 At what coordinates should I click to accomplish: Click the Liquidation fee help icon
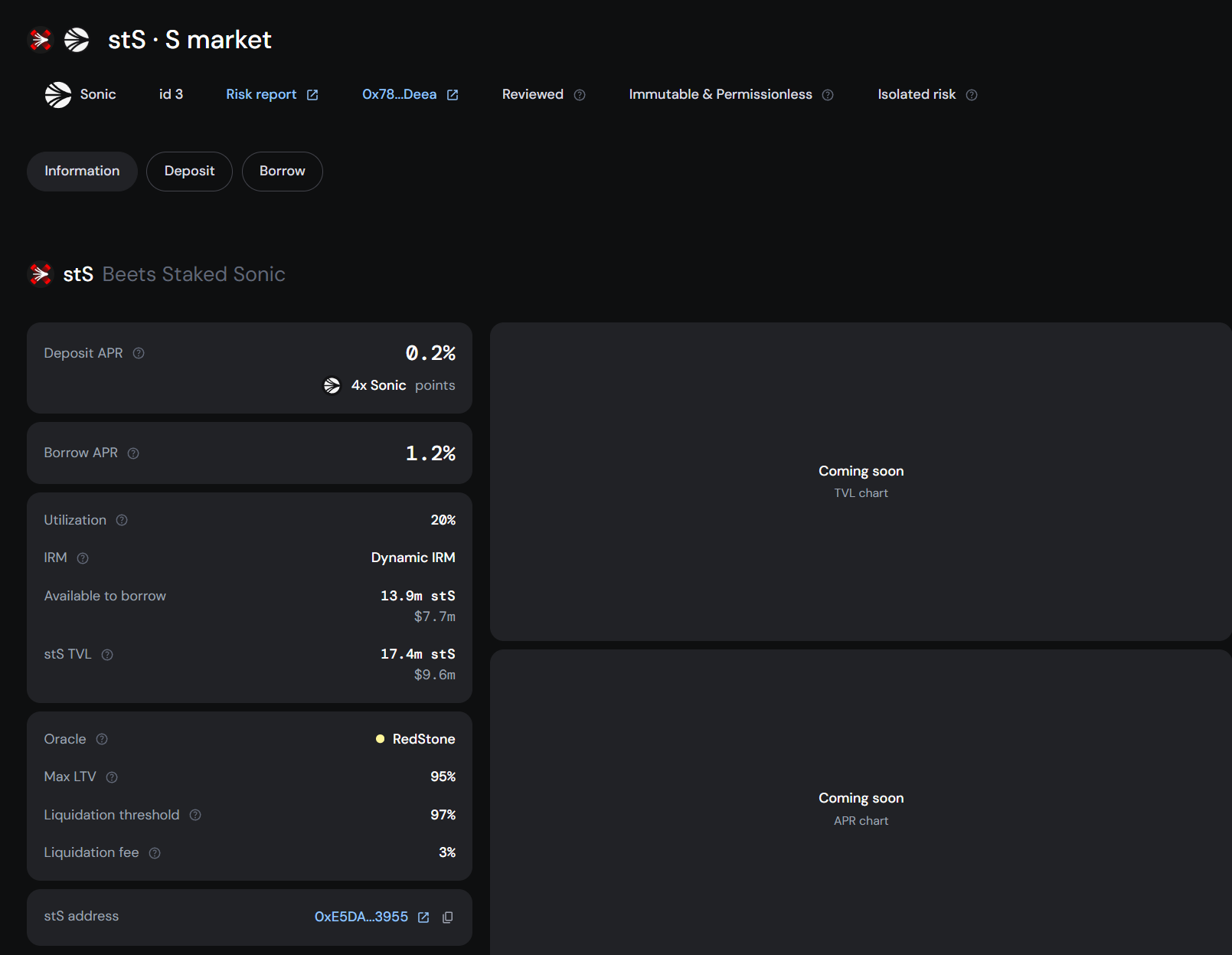coord(155,853)
